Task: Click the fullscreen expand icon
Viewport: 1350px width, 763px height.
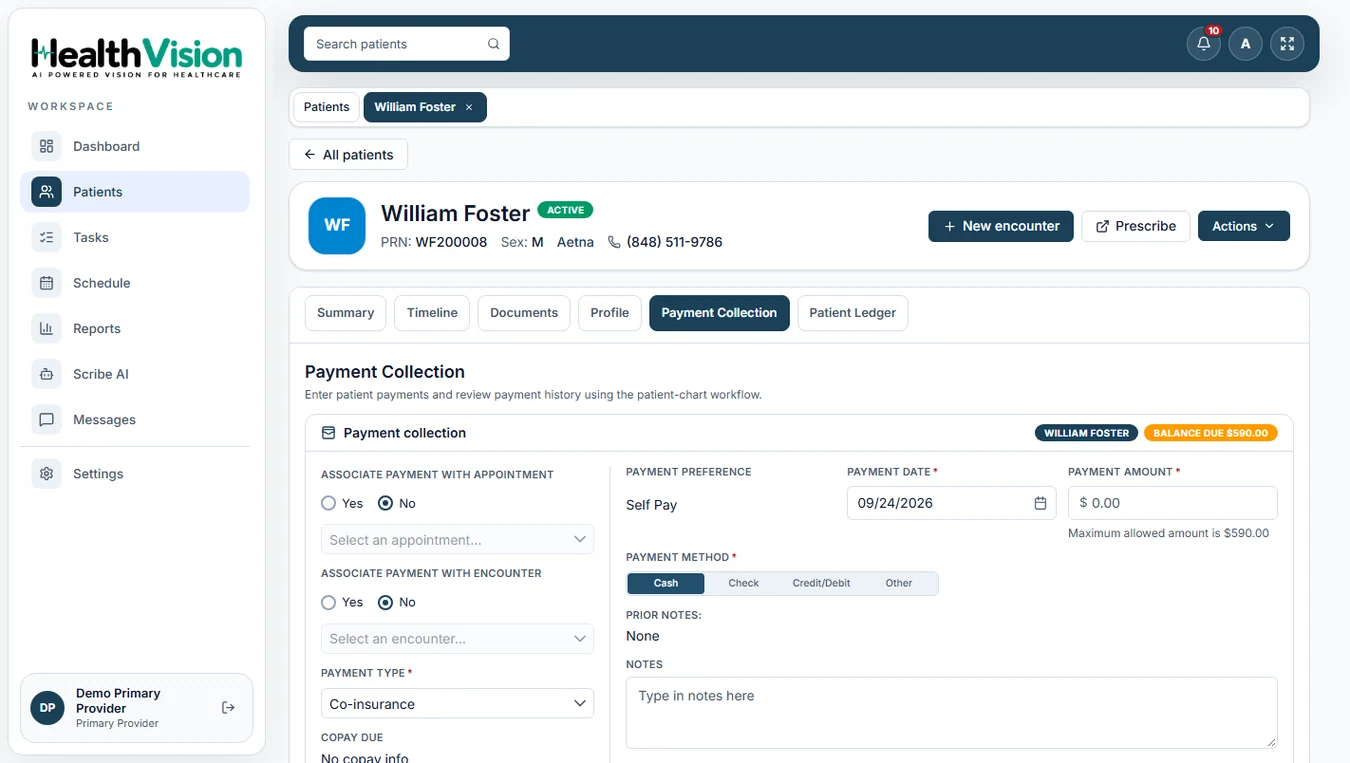Action: click(x=1287, y=44)
